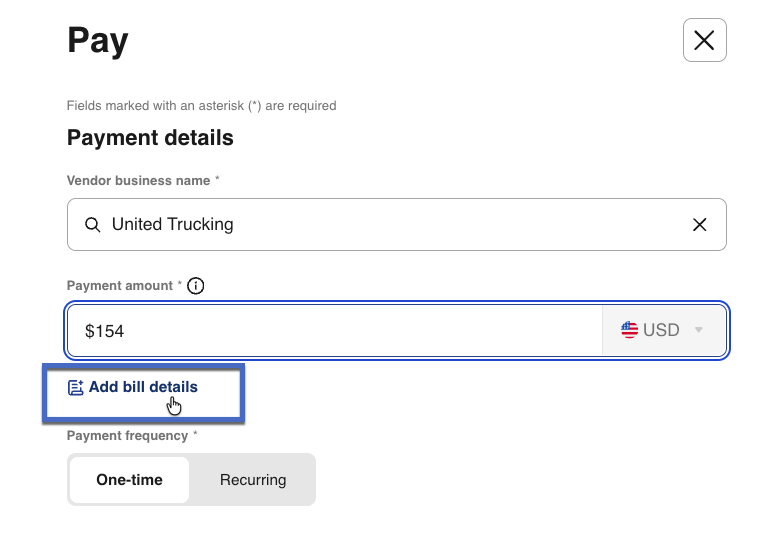The image size is (777, 534).
Task: Click the Vendor business name label
Action: (138, 181)
